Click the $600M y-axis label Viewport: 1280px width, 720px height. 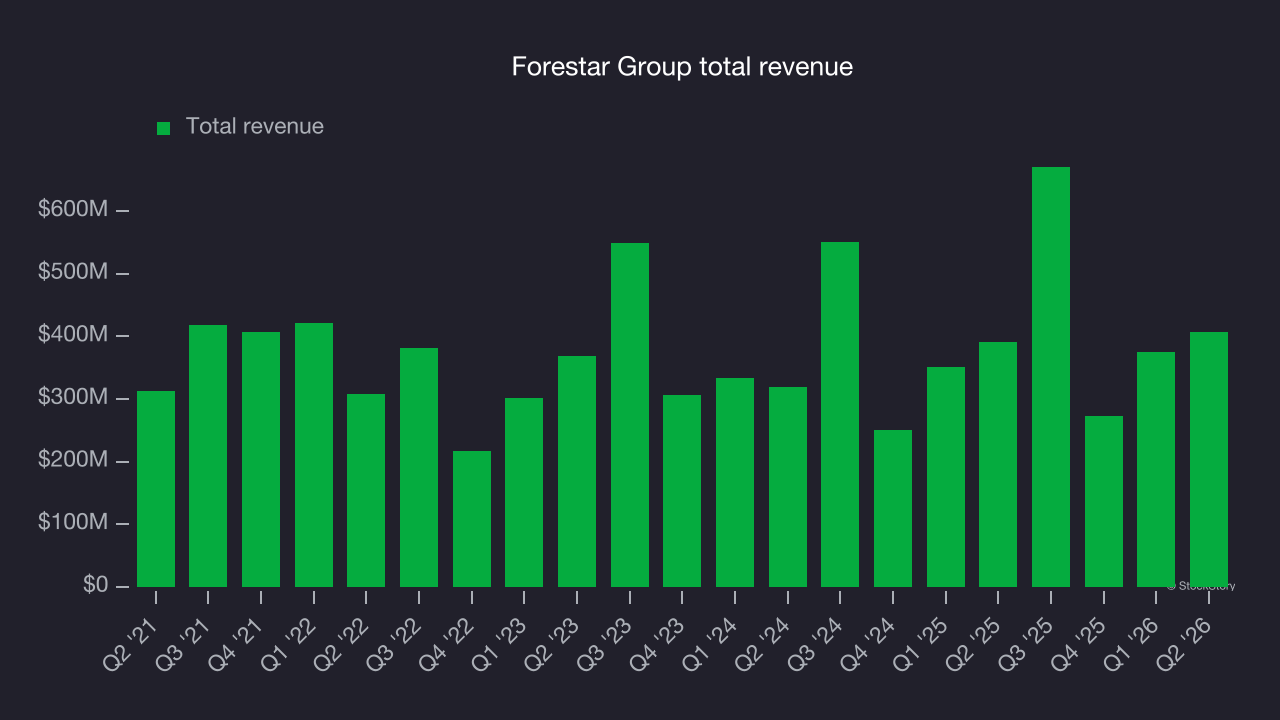click(x=73, y=210)
